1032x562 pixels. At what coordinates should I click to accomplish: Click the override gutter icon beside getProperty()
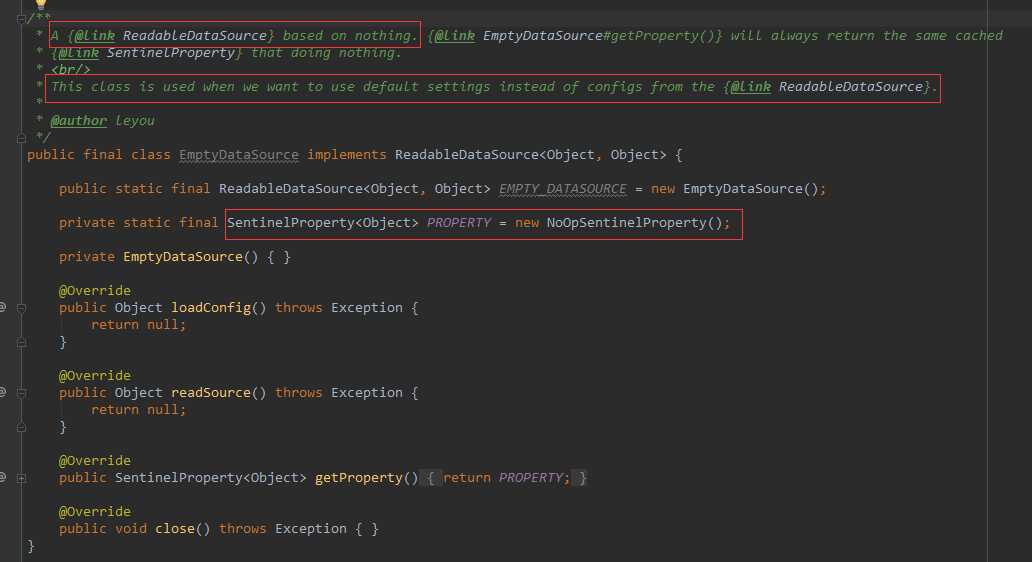tap(3, 477)
